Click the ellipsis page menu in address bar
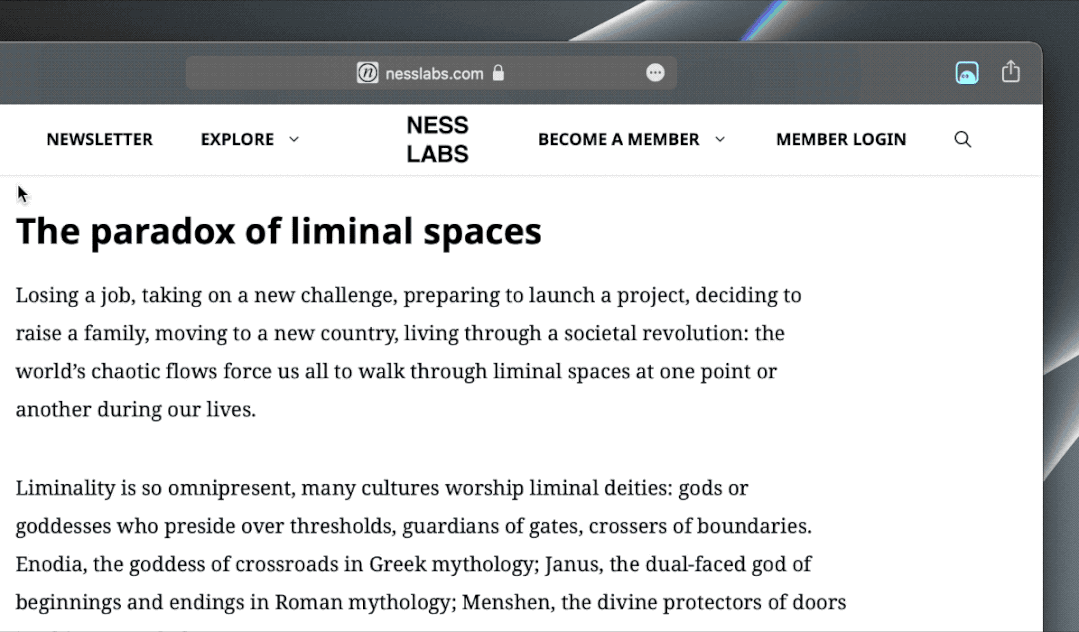The width and height of the screenshot is (1079, 632). 655,73
